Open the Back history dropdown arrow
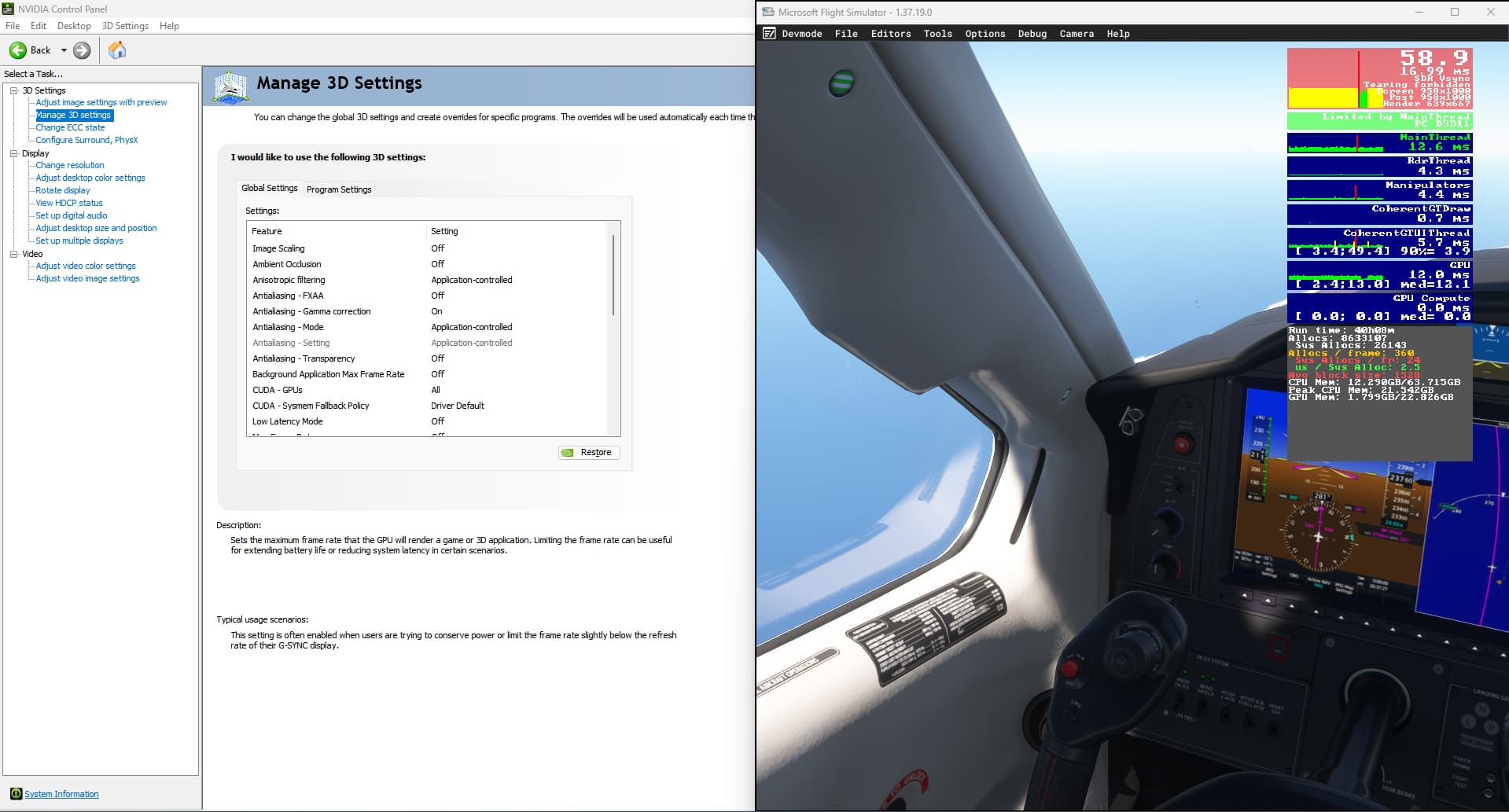The height and width of the screenshot is (812, 1509). [64, 50]
